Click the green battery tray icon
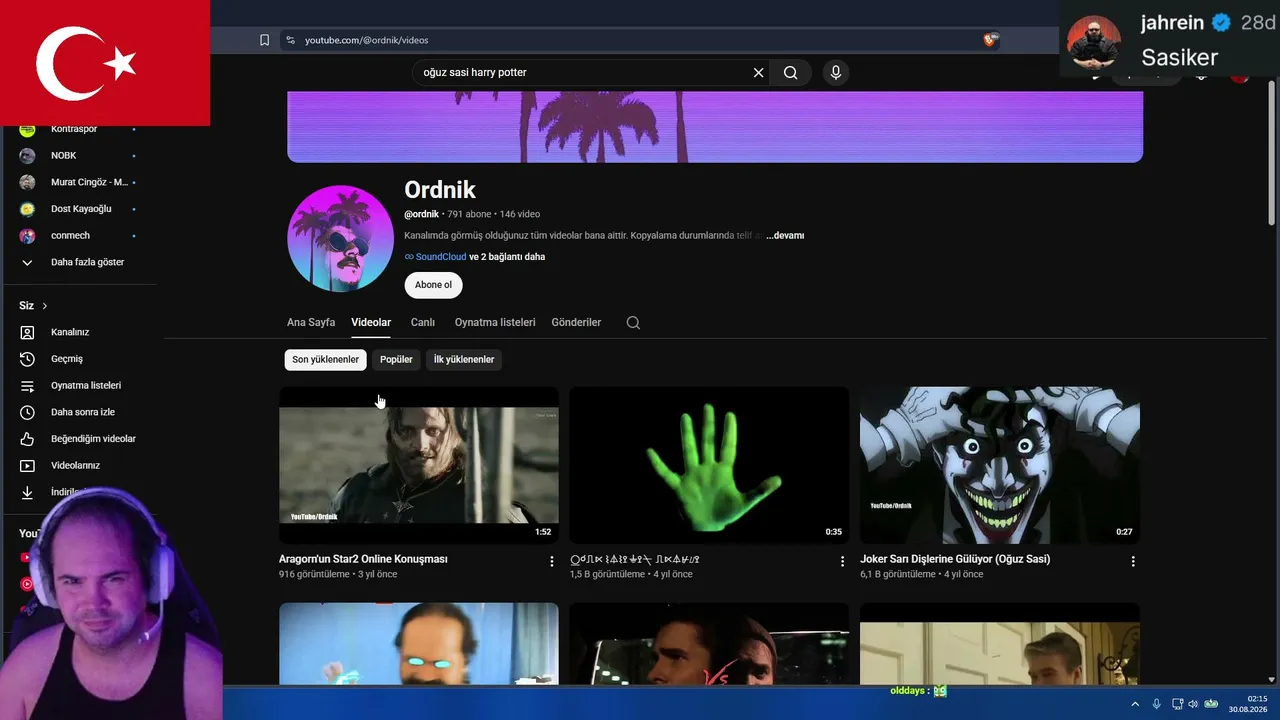 click(x=1211, y=704)
